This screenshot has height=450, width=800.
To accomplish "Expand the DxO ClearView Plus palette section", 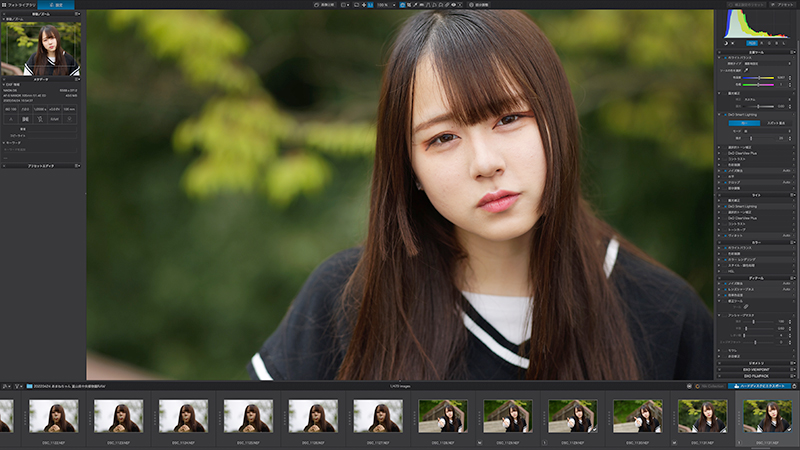I will pos(719,153).
